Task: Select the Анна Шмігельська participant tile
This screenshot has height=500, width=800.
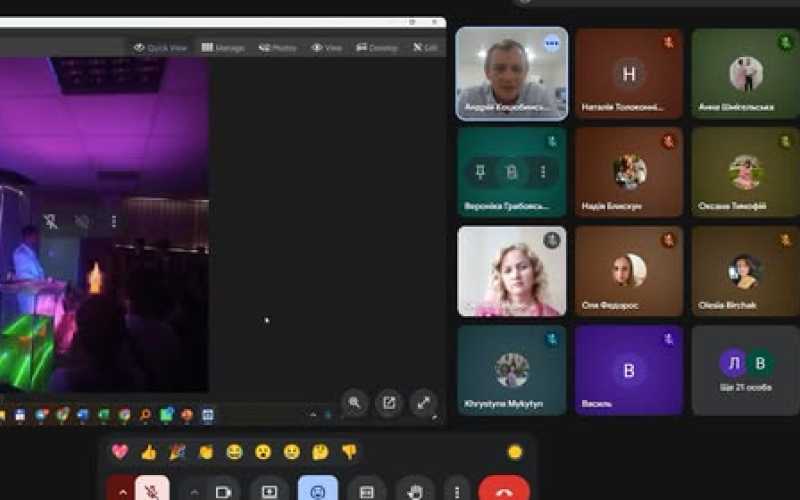Action: click(745, 73)
